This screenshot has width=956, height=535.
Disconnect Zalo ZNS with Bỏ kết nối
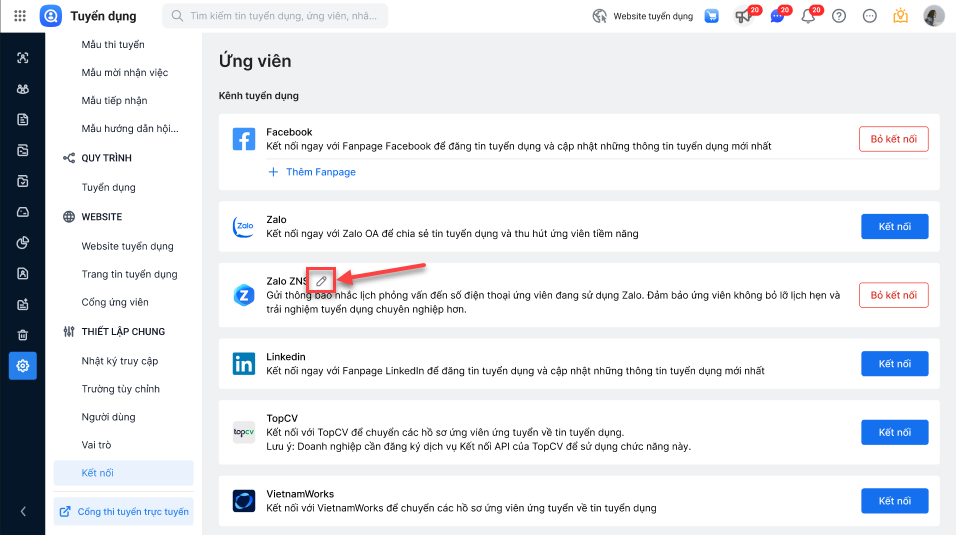point(894,295)
